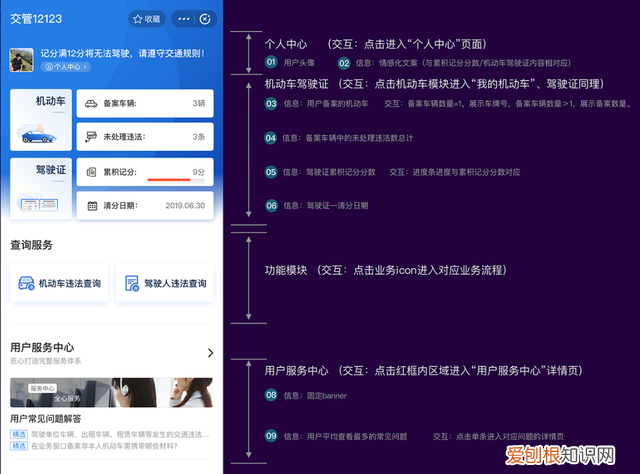Expand 用户服务中心 with the chevron arrow

210,353
